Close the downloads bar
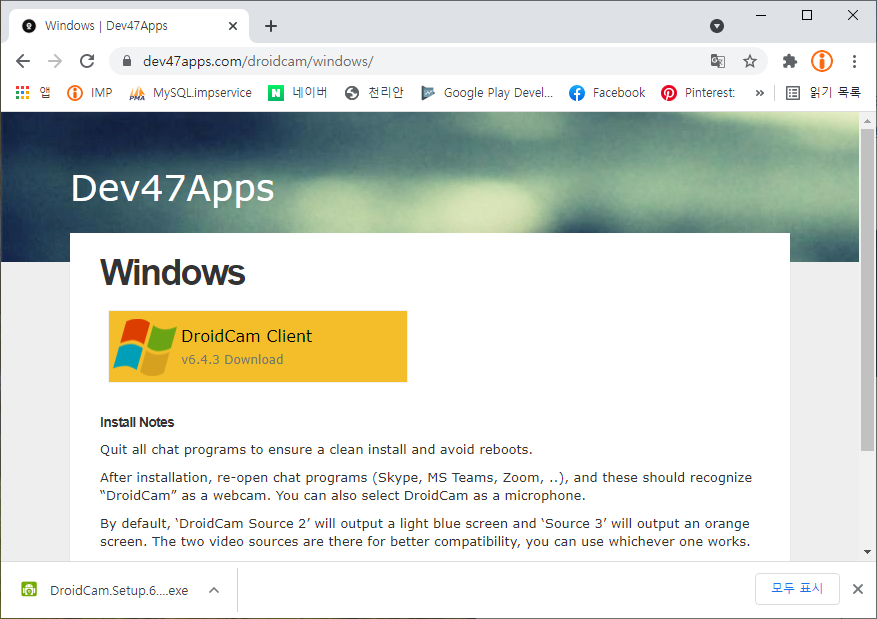This screenshot has height=619, width=877. (857, 588)
